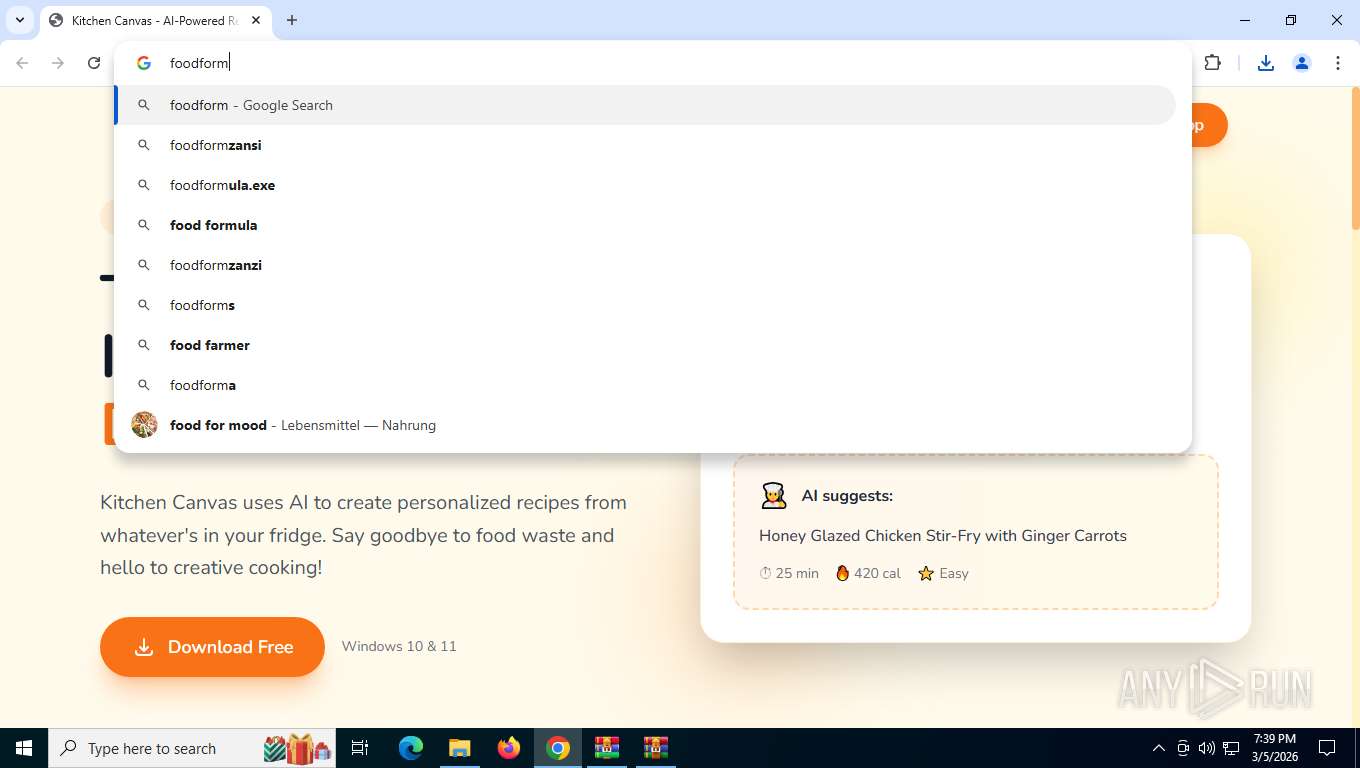
Task: Click the browser forward arrow
Action: tap(58, 63)
